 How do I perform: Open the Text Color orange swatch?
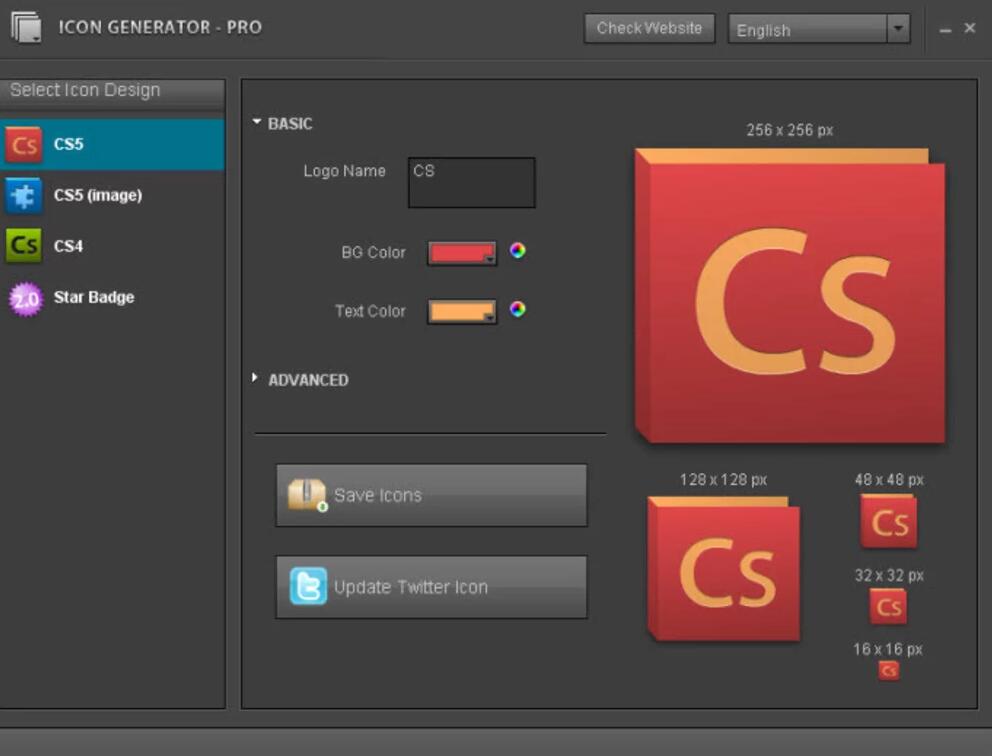tap(462, 312)
